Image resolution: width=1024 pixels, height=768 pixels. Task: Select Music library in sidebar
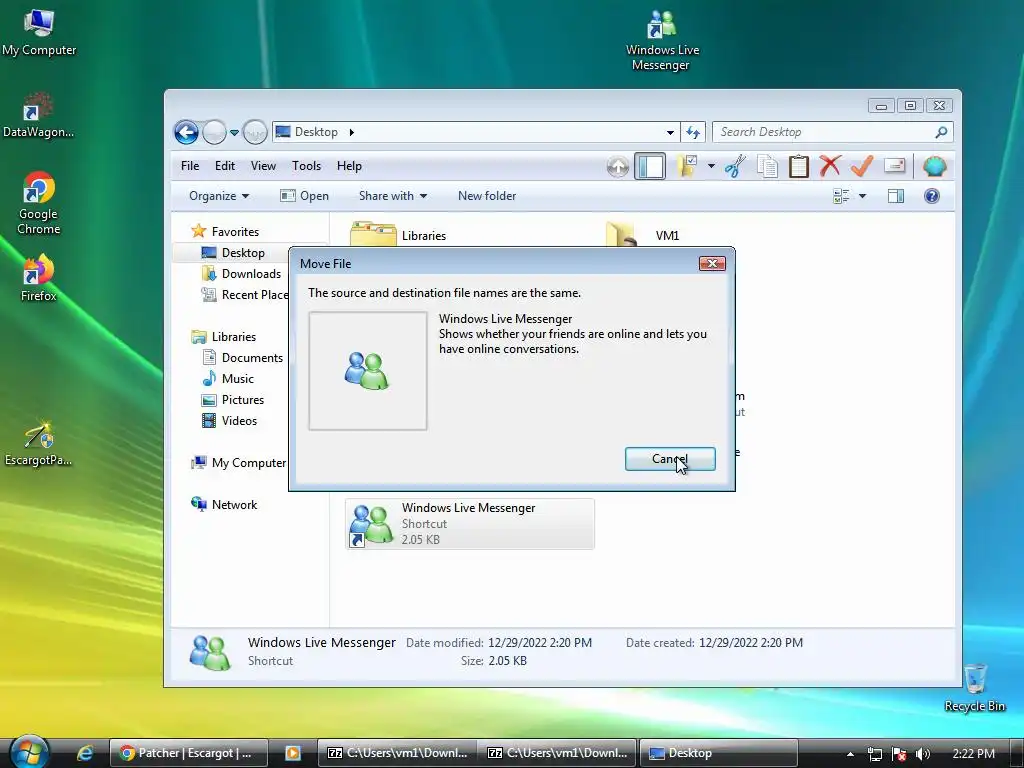click(227, 379)
